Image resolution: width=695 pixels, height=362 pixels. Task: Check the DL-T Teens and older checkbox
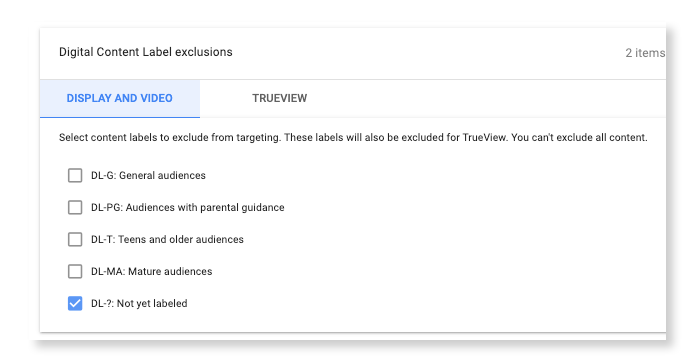(75, 239)
